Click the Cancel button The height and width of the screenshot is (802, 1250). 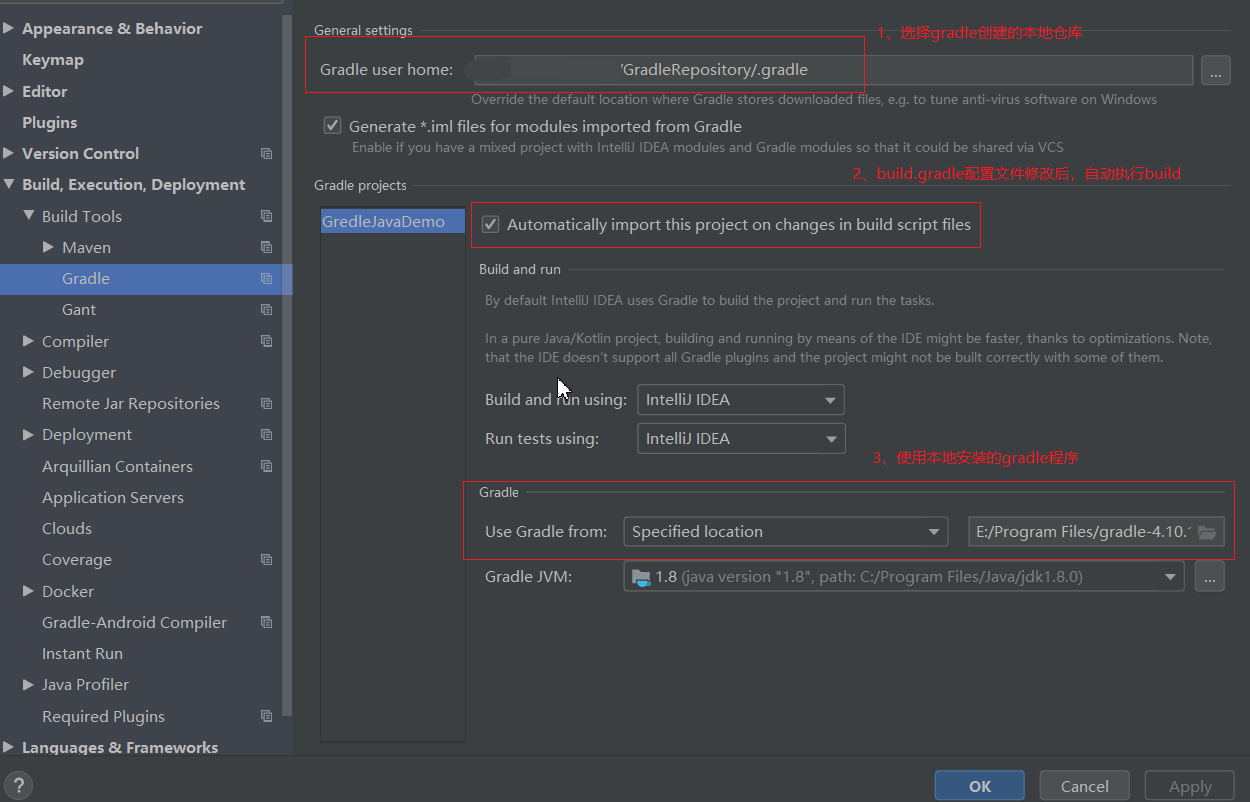(1085, 786)
